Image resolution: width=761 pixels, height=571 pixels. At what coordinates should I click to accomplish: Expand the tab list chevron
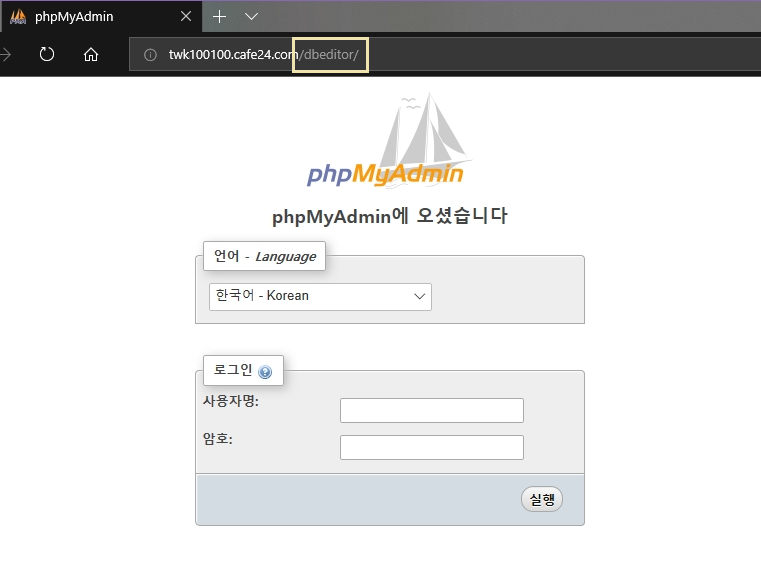tap(251, 16)
